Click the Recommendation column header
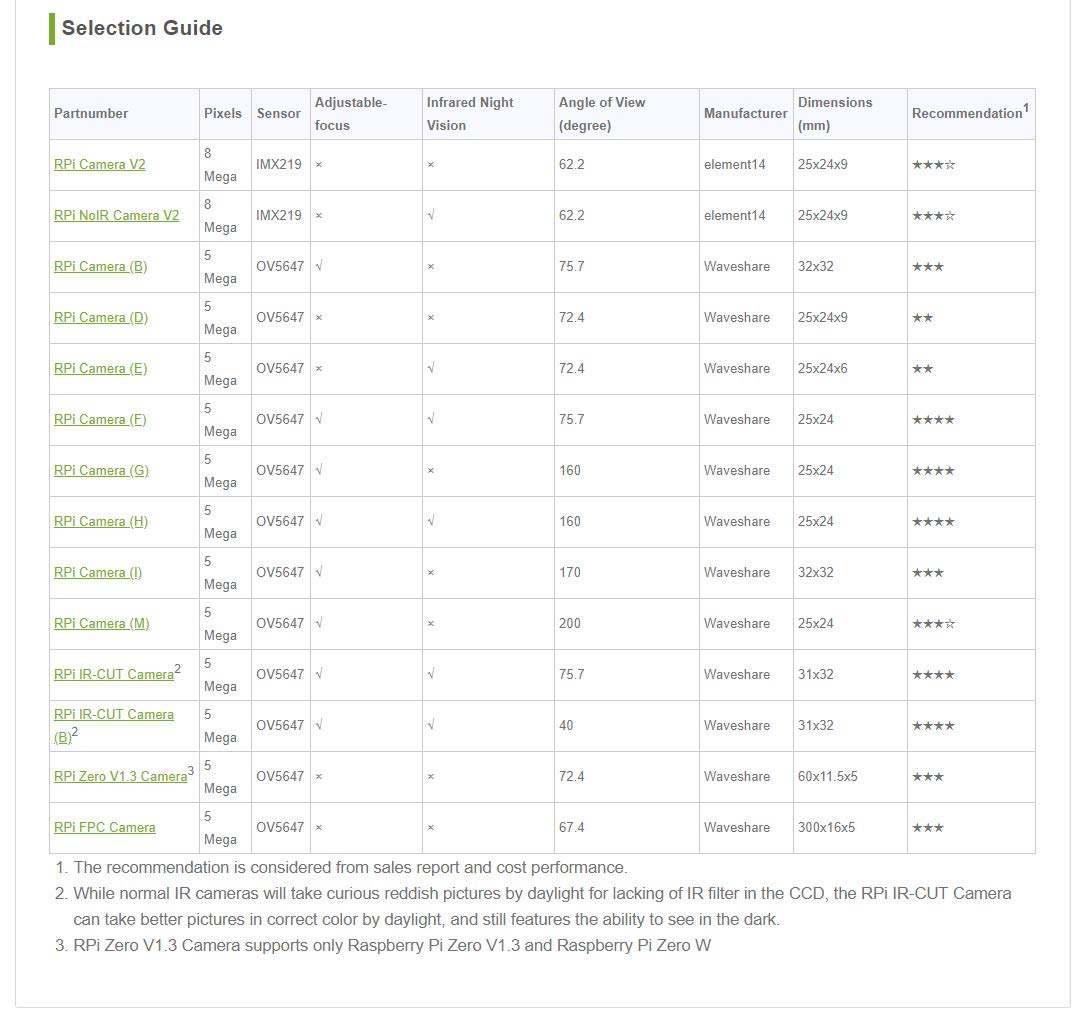Image resolution: width=1088 pixels, height=1018 pixels. (967, 114)
